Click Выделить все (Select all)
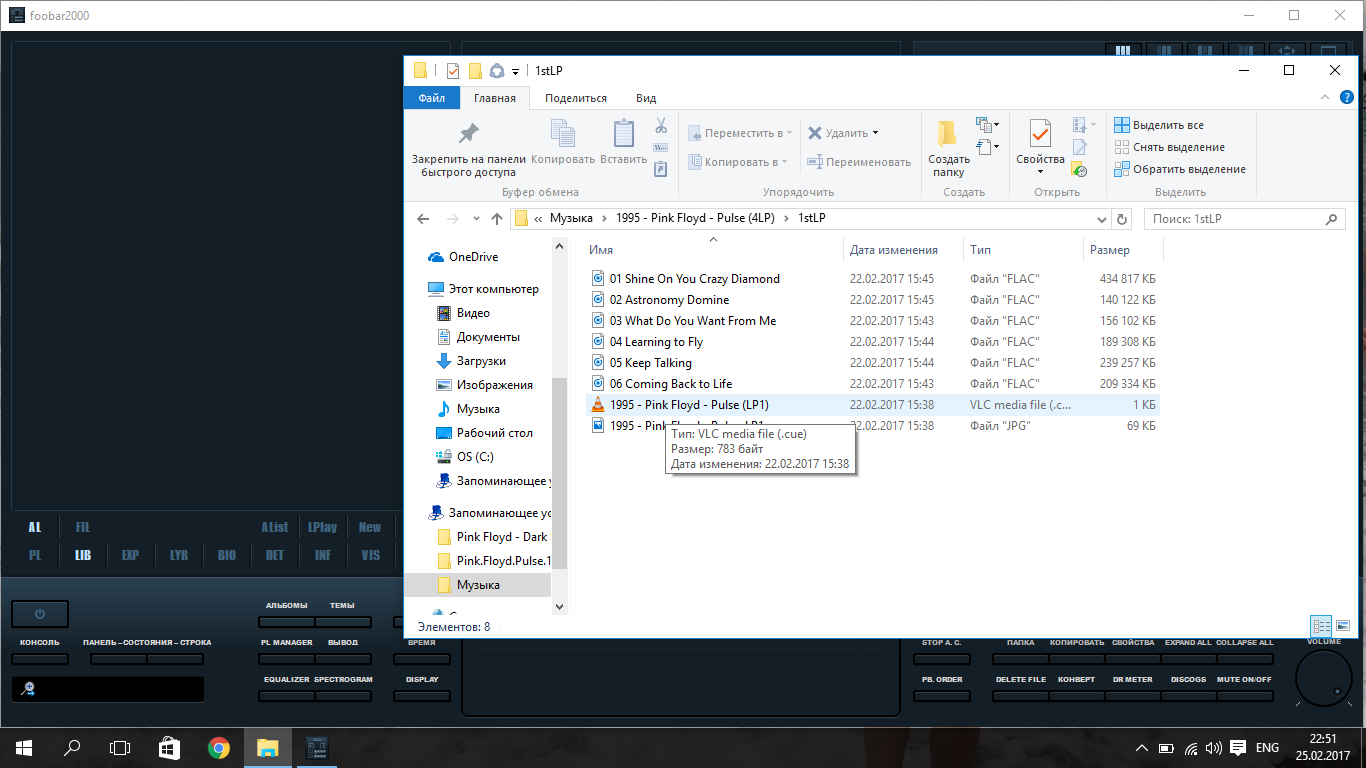The width and height of the screenshot is (1366, 768). click(1167, 125)
